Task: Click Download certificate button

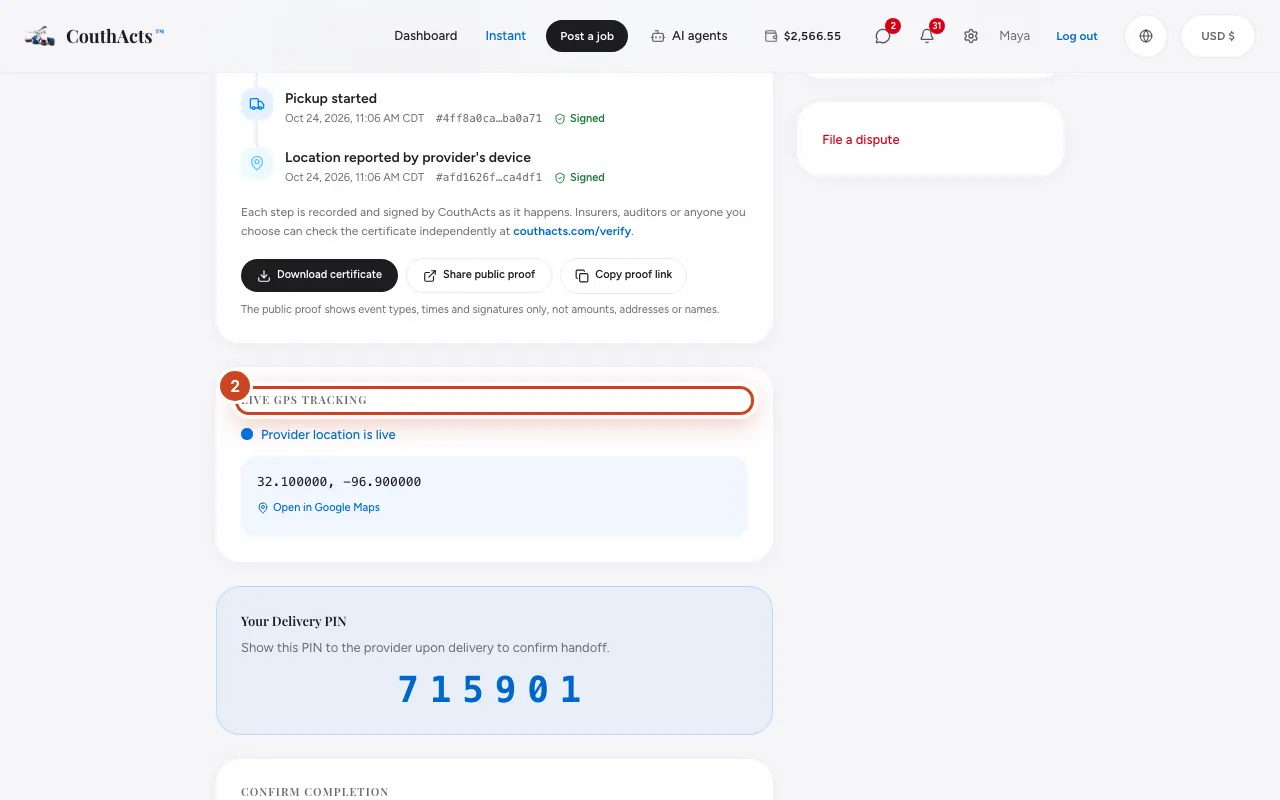Action: [x=319, y=275]
